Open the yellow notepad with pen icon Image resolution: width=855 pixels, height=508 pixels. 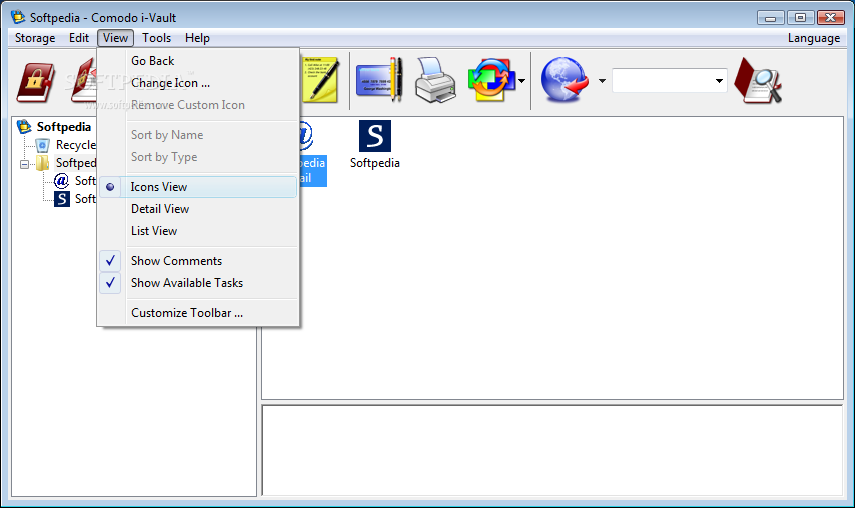321,81
